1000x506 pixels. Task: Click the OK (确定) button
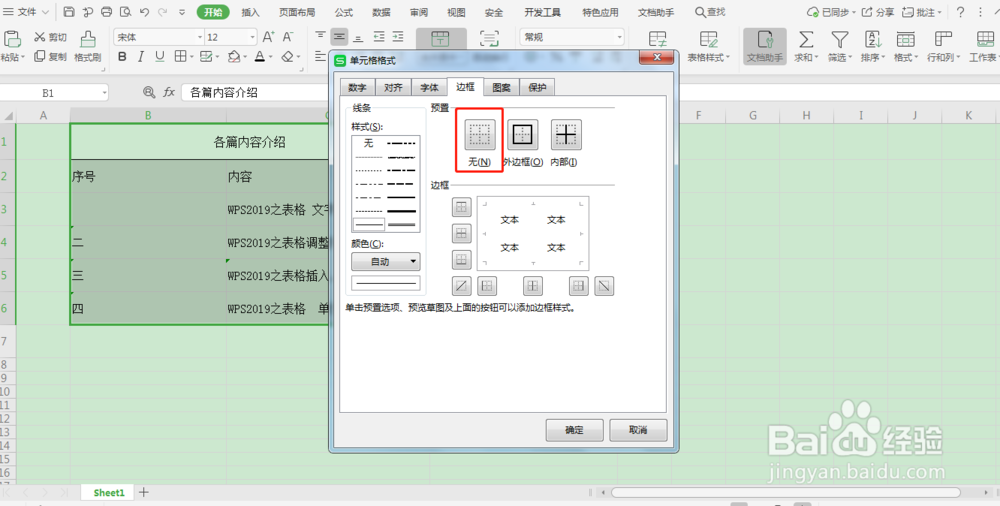coord(574,430)
